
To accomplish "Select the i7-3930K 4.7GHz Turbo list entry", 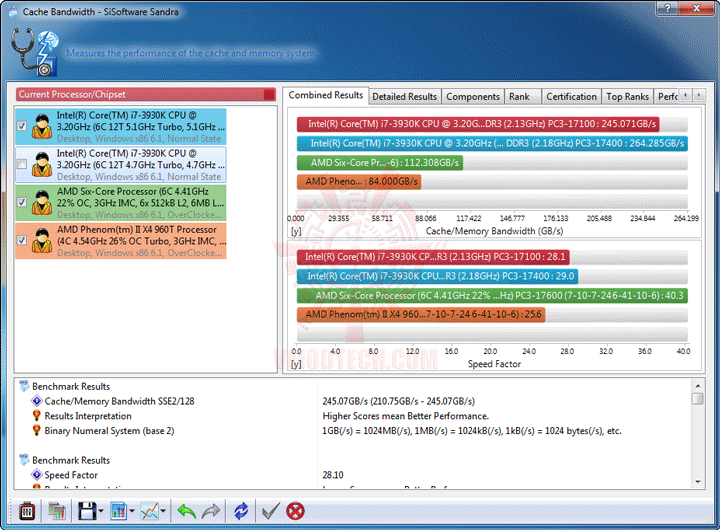I will point(121,164).
